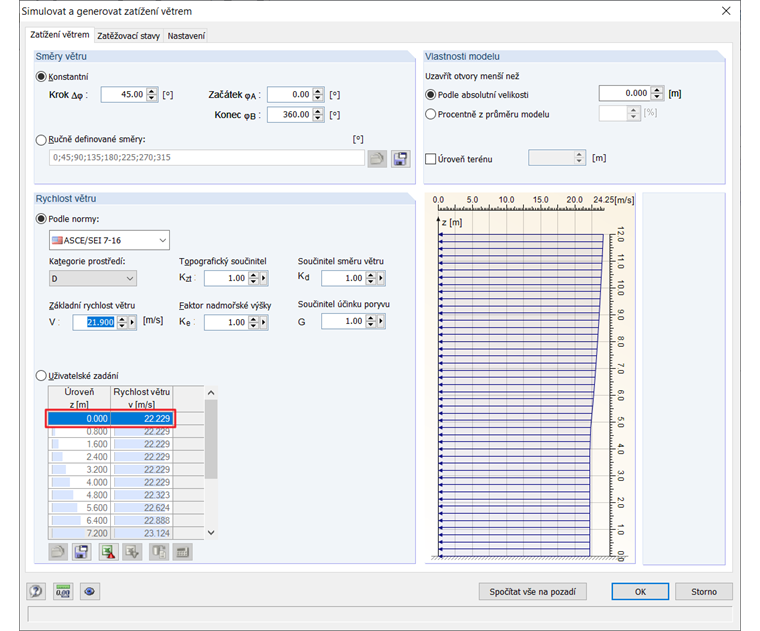
Task: Open ASCE/SEI 7-16 standard dropdown
Action: (x=109, y=240)
